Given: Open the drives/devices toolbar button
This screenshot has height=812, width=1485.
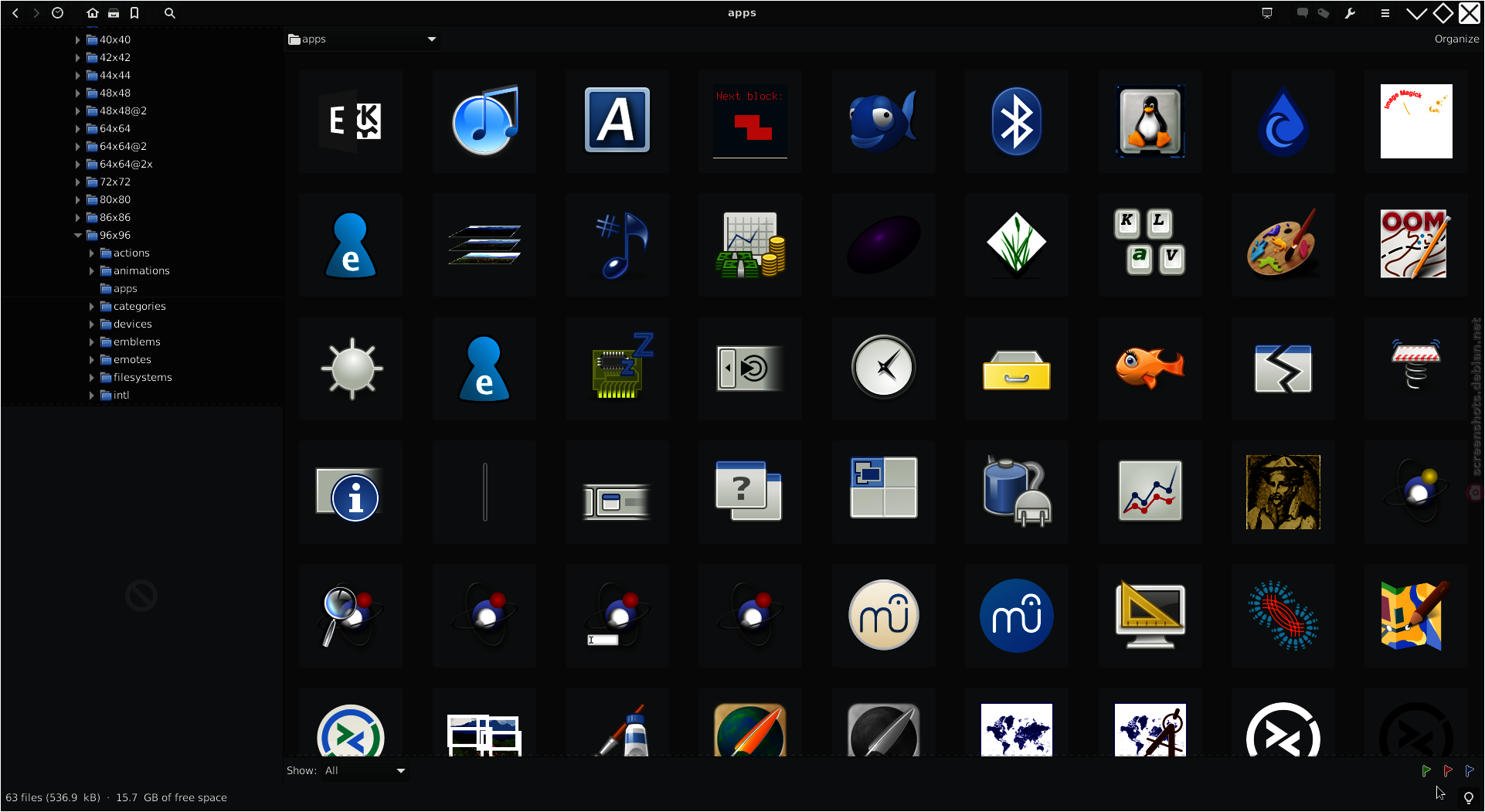Looking at the screenshot, I should point(114,13).
